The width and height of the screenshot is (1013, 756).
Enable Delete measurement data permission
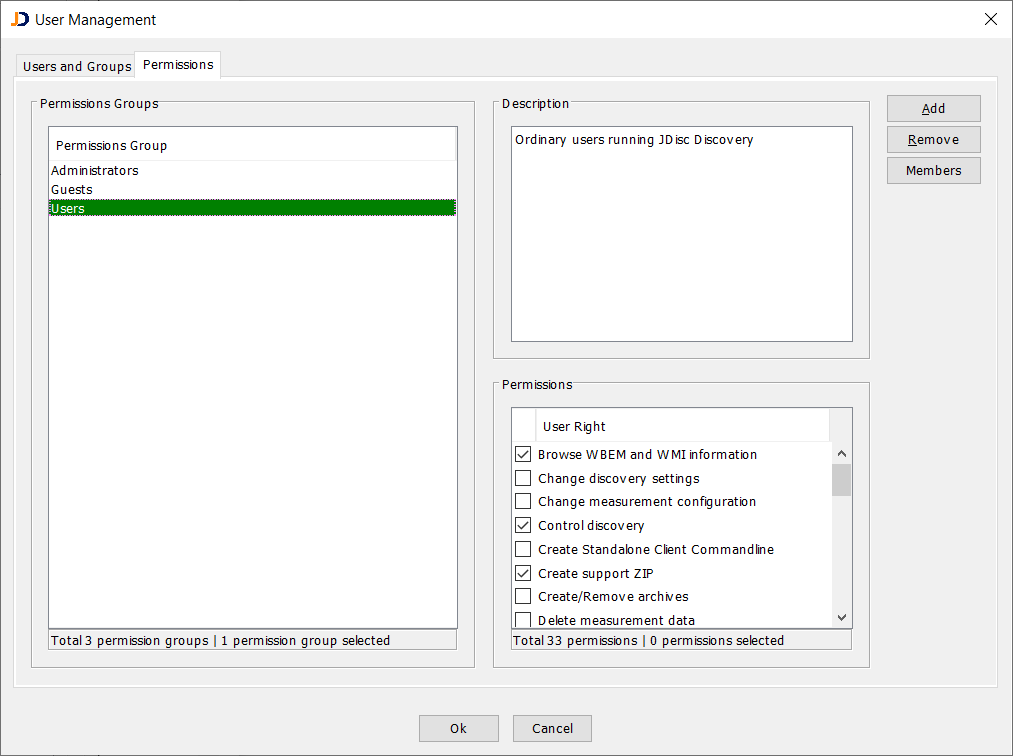pos(522,619)
